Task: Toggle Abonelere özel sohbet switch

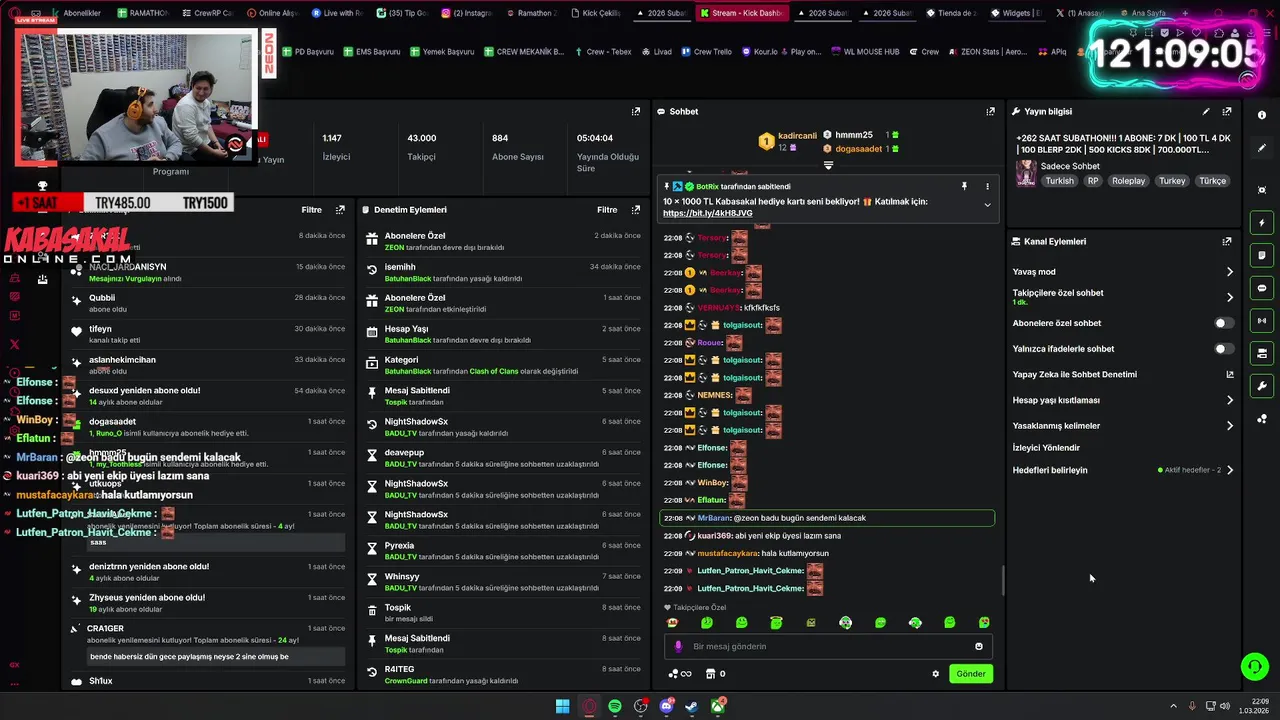Action: tap(1223, 323)
